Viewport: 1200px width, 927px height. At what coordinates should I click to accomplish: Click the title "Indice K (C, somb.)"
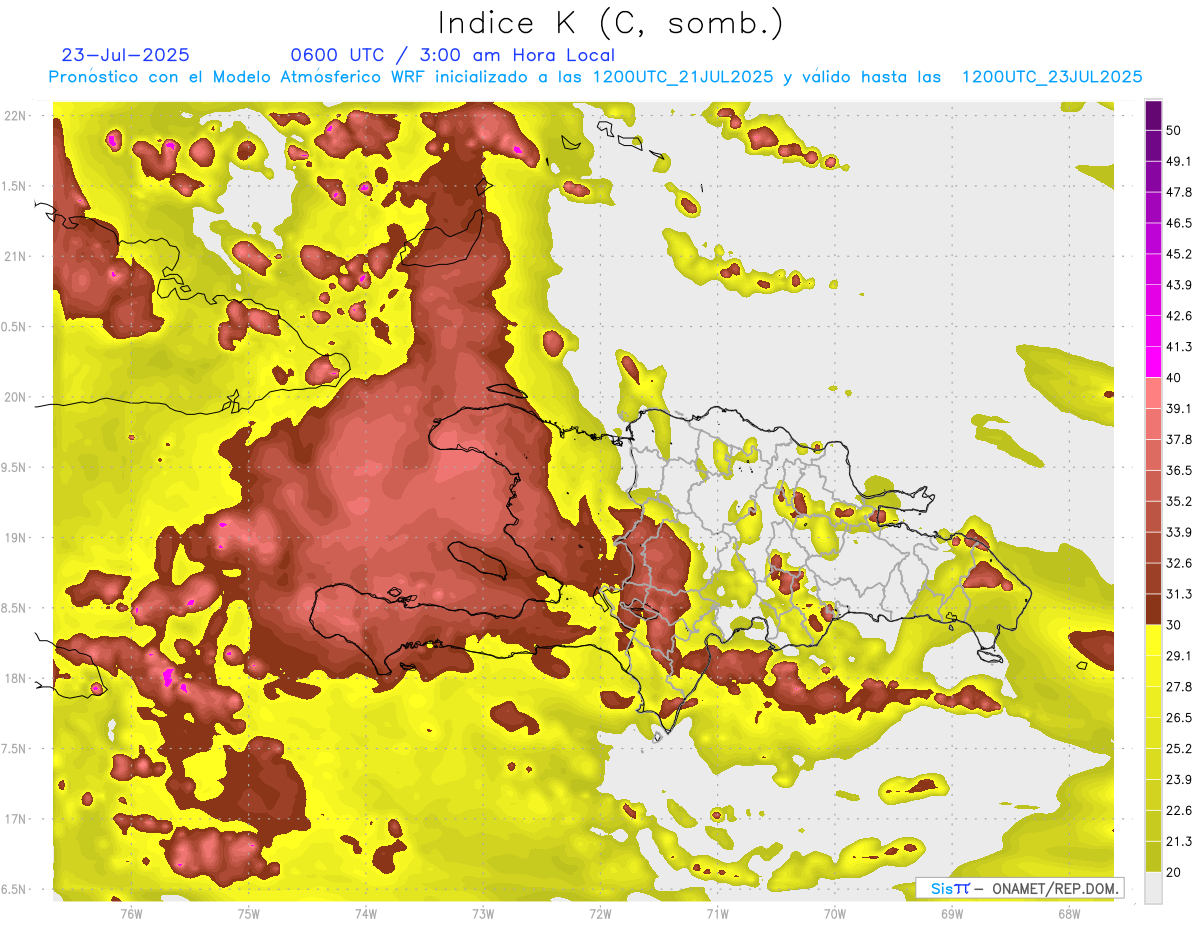[x=611, y=23]
